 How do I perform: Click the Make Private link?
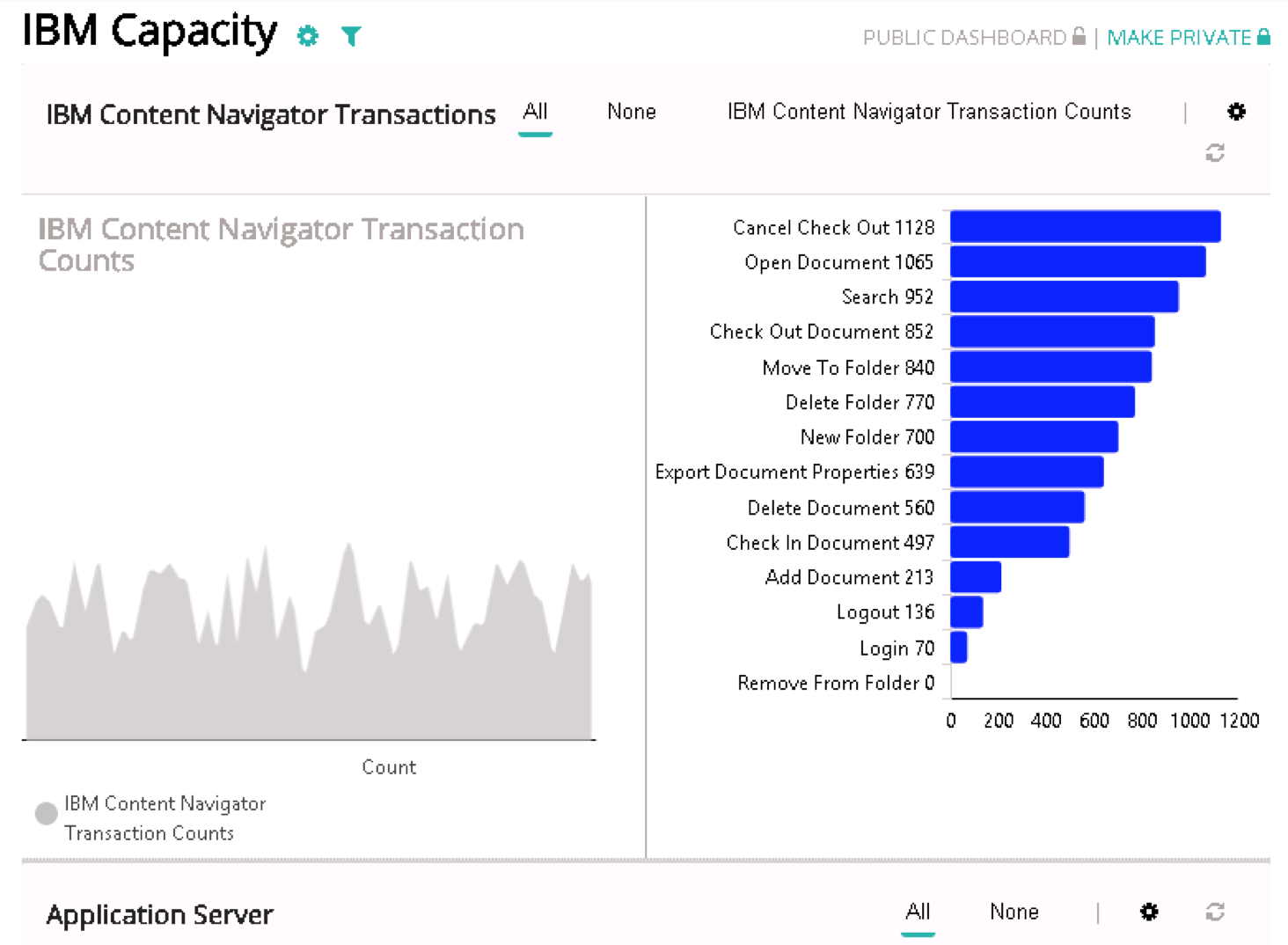(1178, 37)
